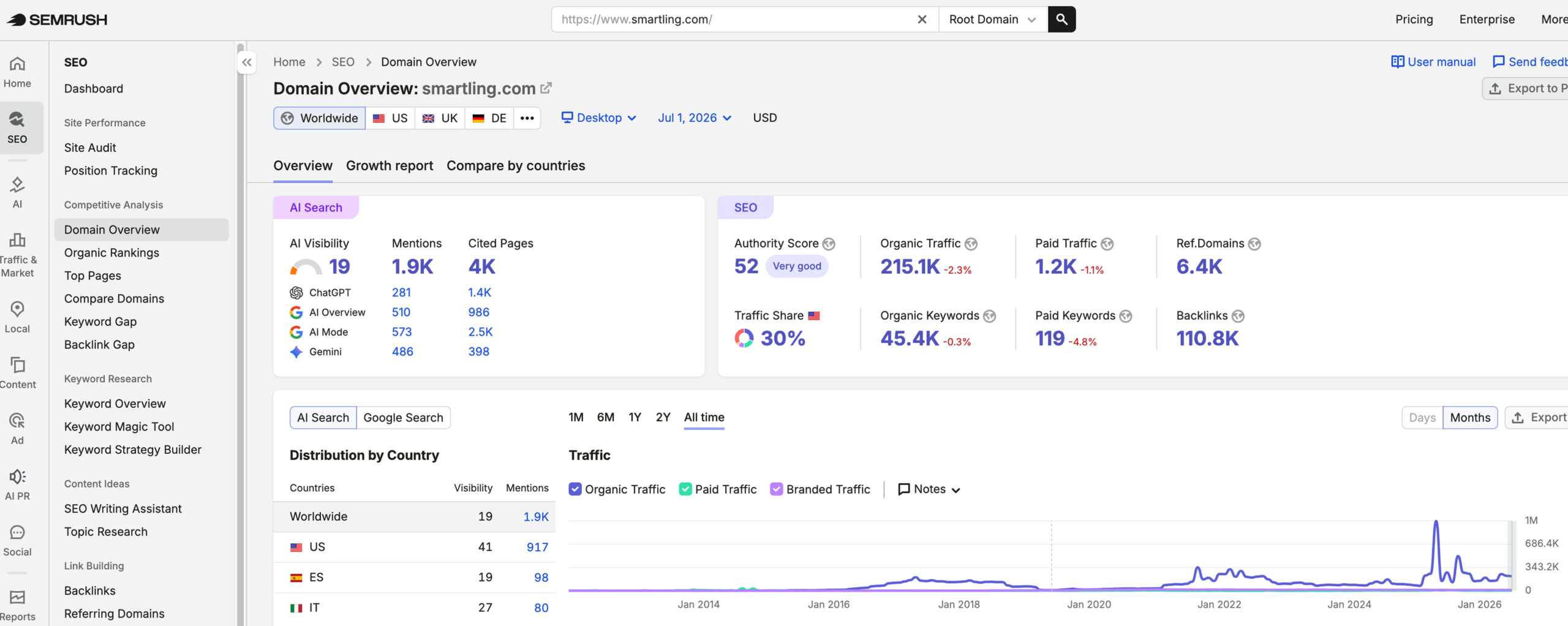Expand more countries ellipsis
Image resolution: width=1568 pixels, height=626 pixels.
pyautogui.click(x=527, y=118)
